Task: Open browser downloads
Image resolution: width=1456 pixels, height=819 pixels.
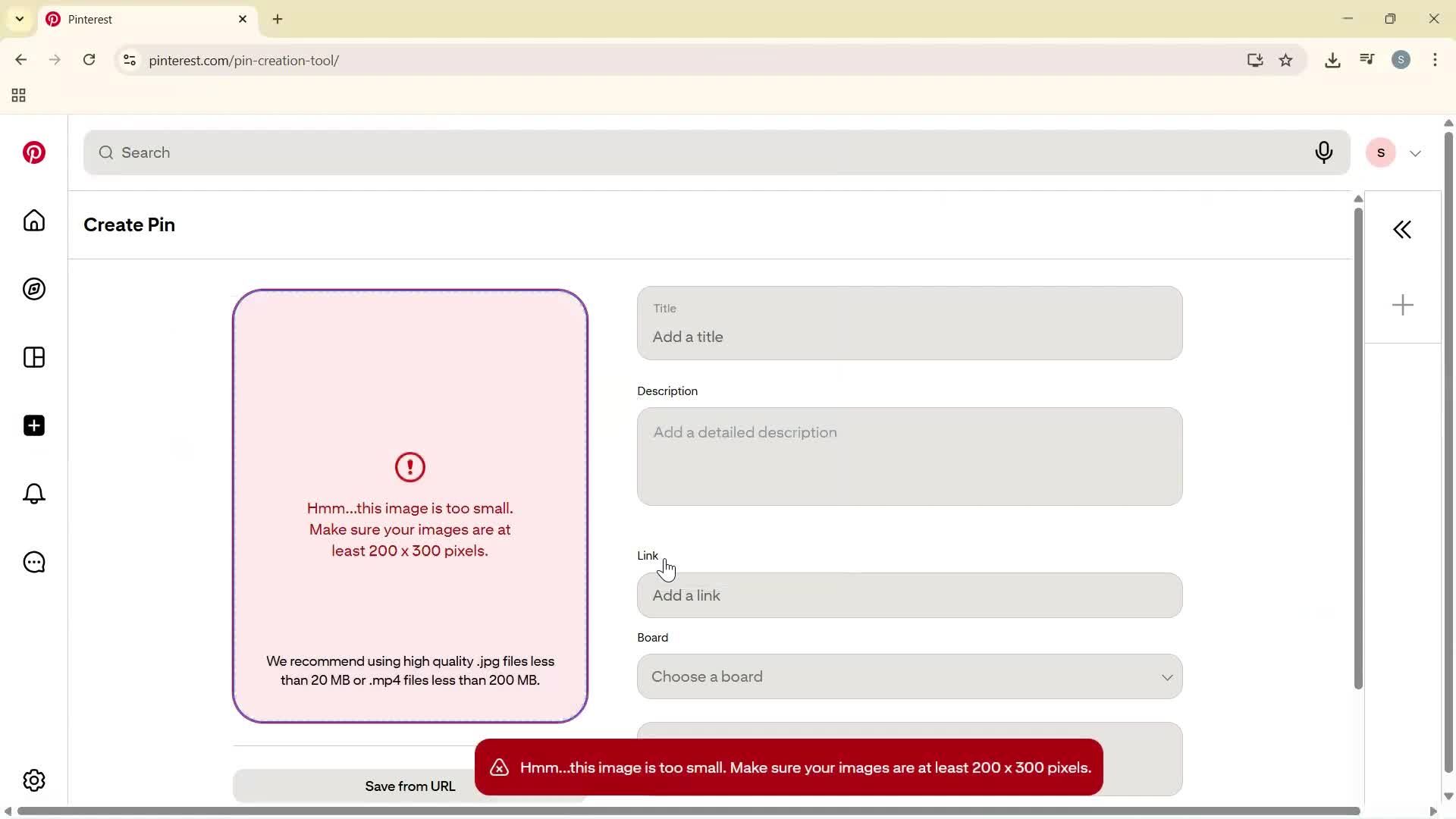Action: point(1332,60)
